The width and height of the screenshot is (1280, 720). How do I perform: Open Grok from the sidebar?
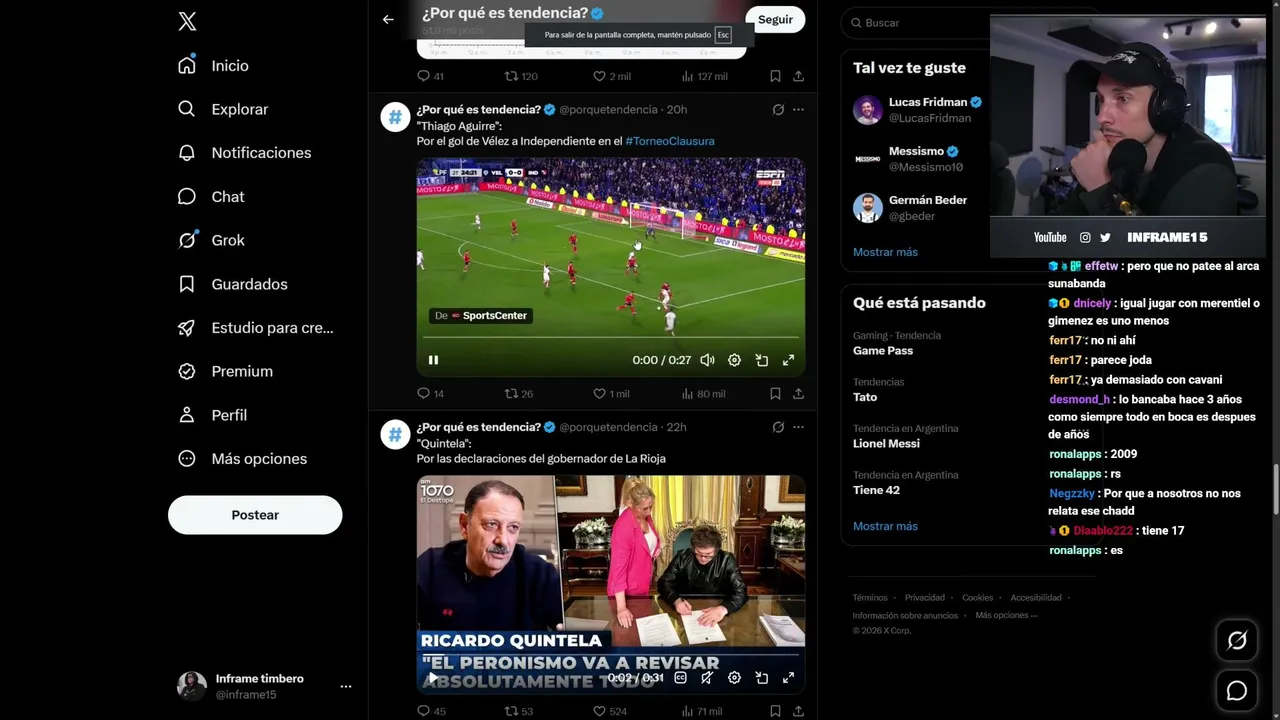210,240
